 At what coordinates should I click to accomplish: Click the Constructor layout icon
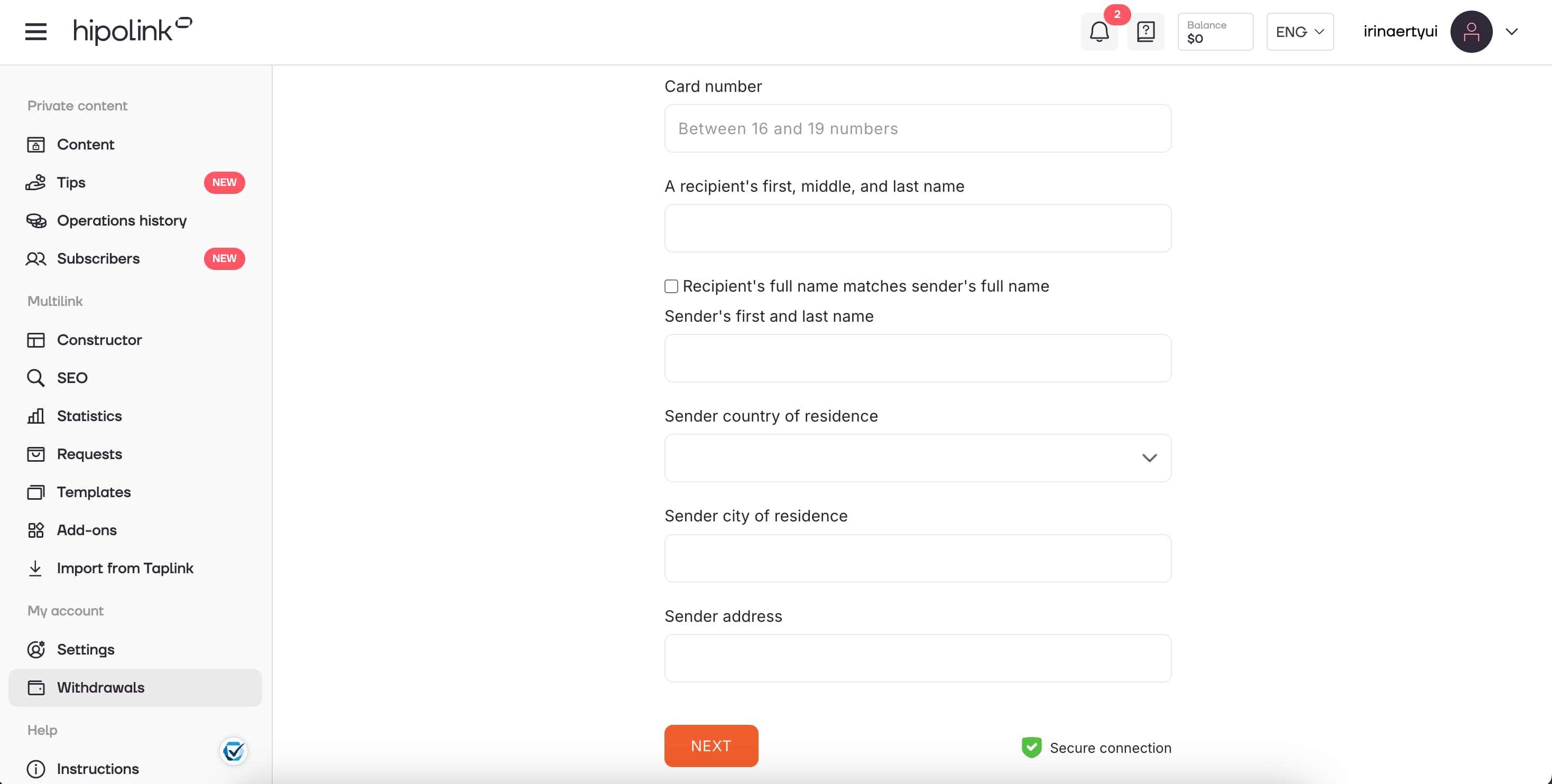pos(35,340)
